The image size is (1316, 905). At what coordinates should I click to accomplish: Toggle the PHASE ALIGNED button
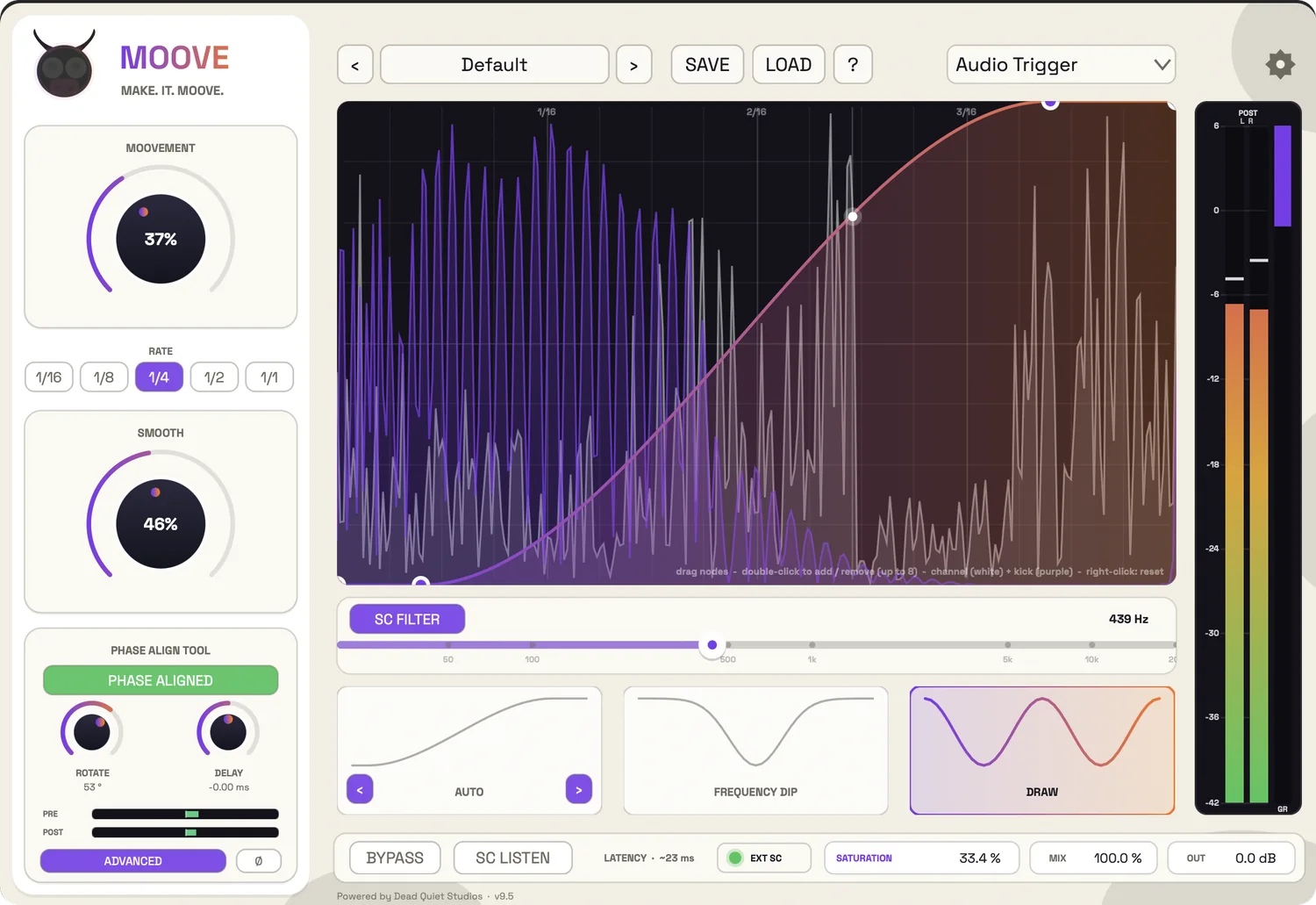pyautogui.click(x=161, y=680)
